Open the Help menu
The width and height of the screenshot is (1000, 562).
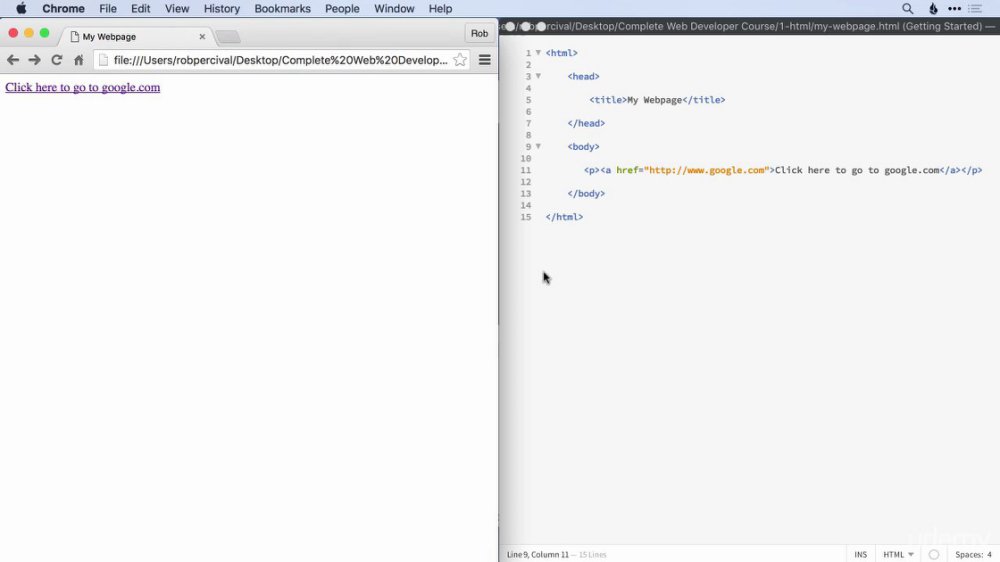pos(440,9)
